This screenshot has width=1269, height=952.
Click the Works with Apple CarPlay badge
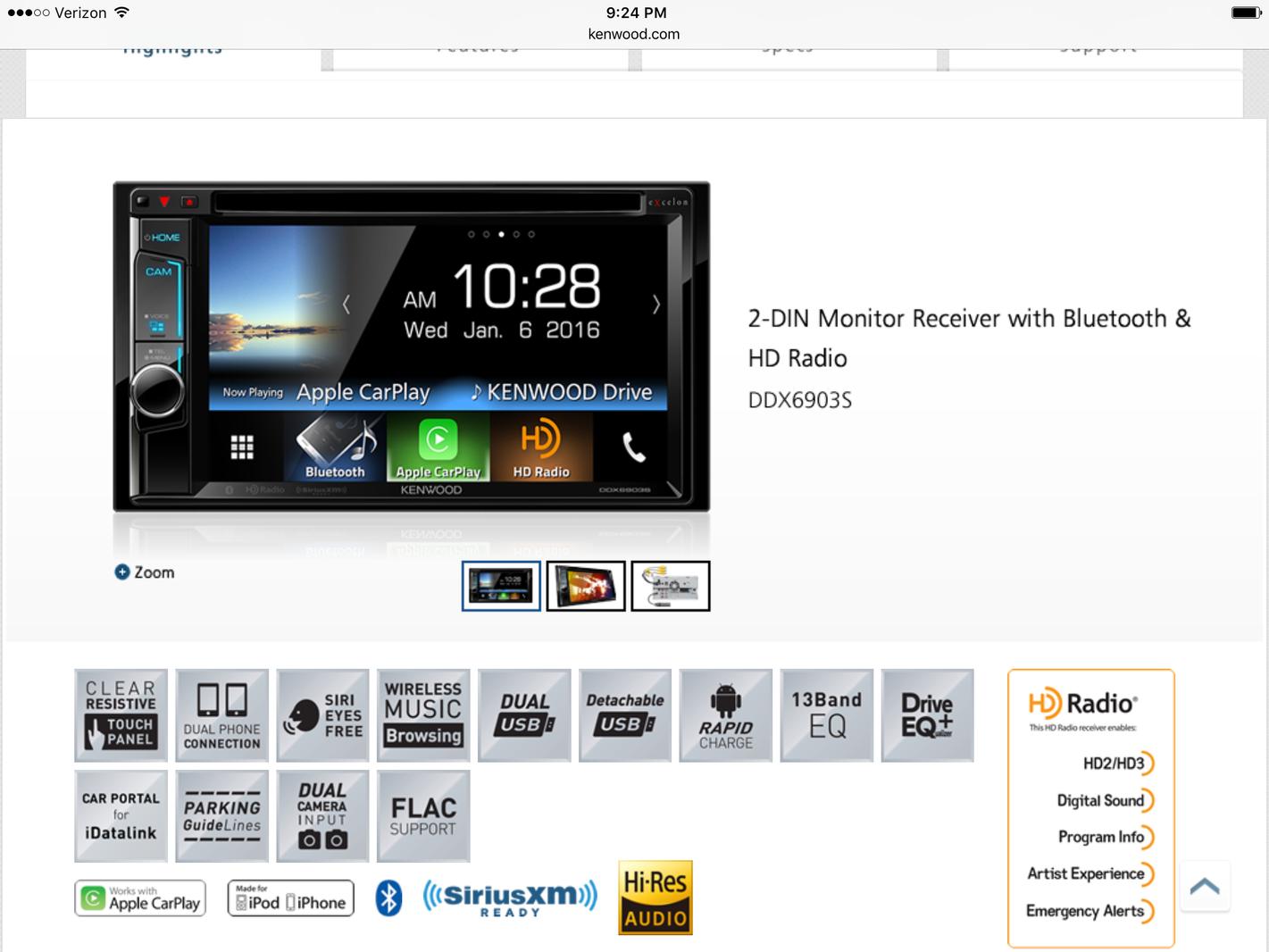[x=140, y=898]
